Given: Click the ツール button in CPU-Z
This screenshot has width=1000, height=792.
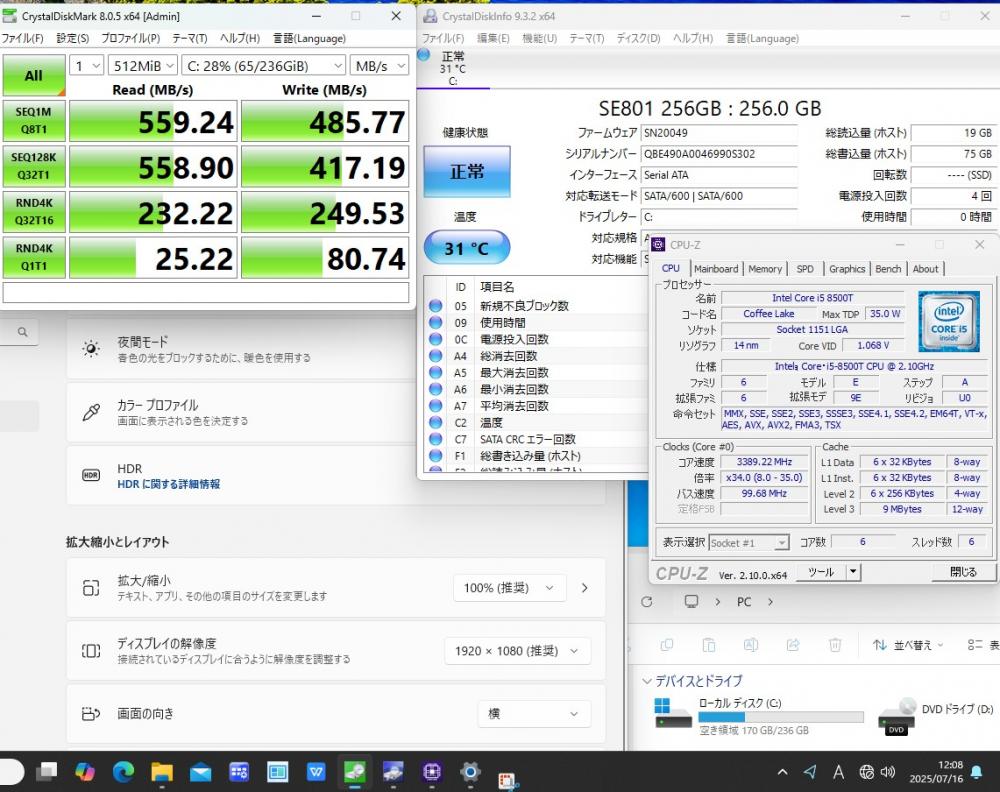Looking at the screenshot, I should tap(821, 573).
